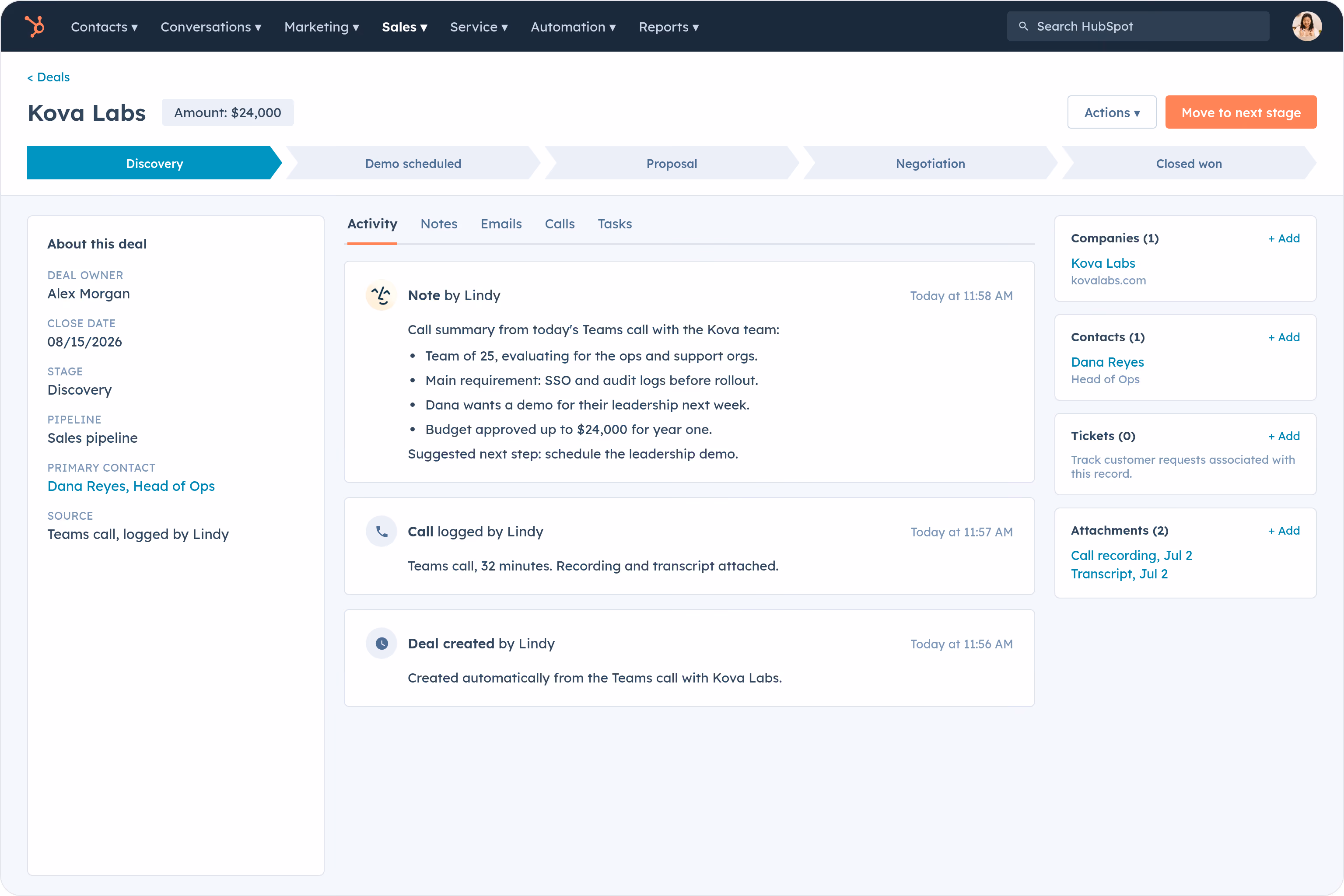The width and height of the screenshot is (1344, 896).
Task: Click the Note by Lindy heading
Action: tap(454, 295)
